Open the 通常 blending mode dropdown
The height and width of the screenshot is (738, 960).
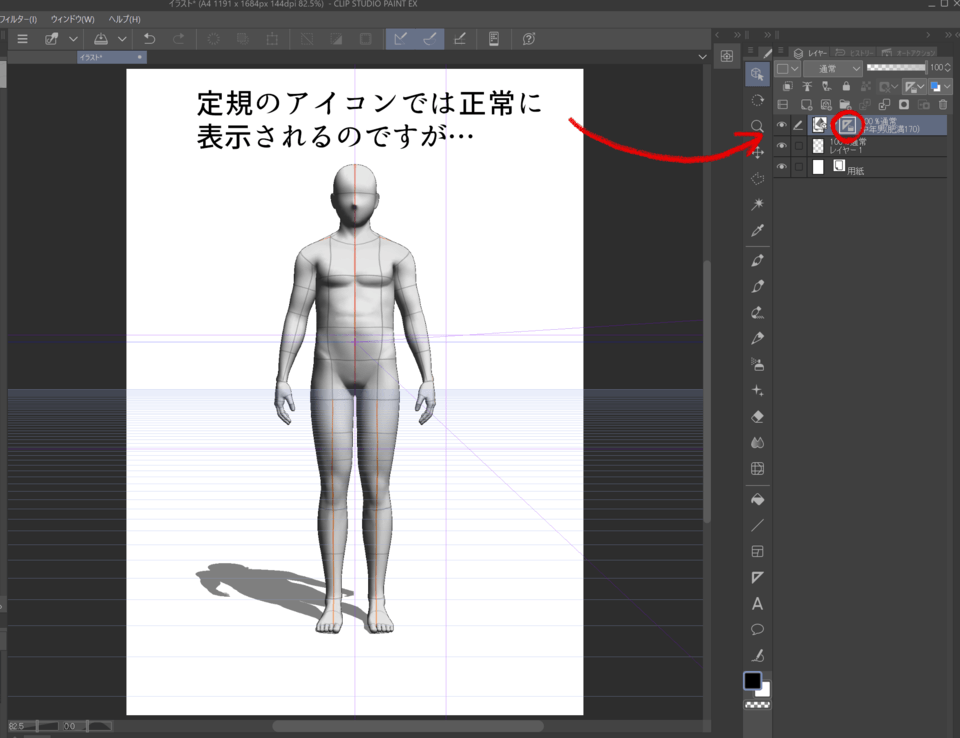point(833,69)
